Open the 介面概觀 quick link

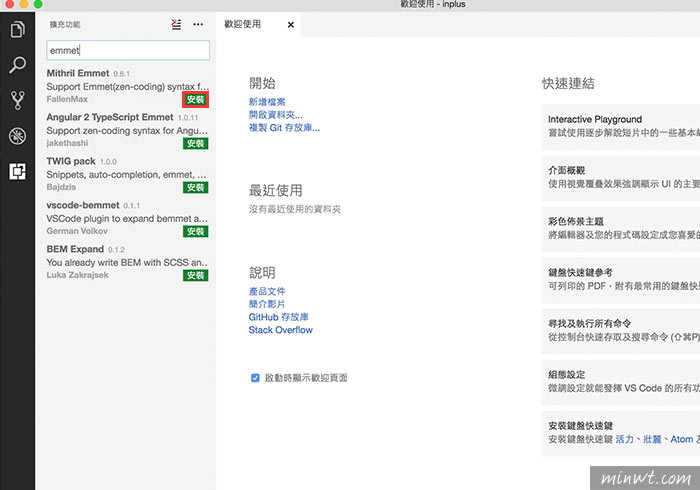point(621,178)
